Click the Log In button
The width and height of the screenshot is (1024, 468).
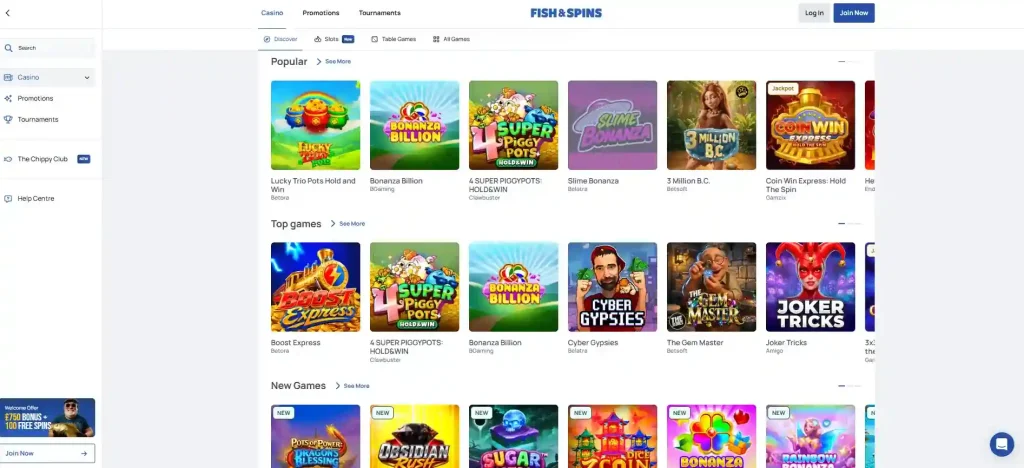click(x=814, y=13)
